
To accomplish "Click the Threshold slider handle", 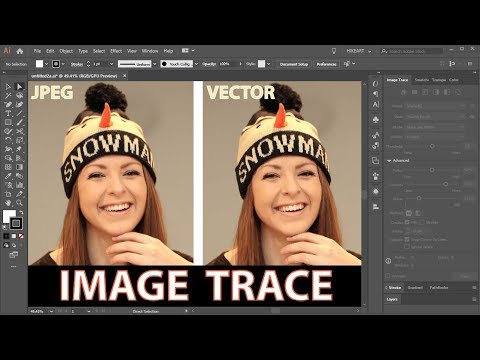I will coord(432,146).
